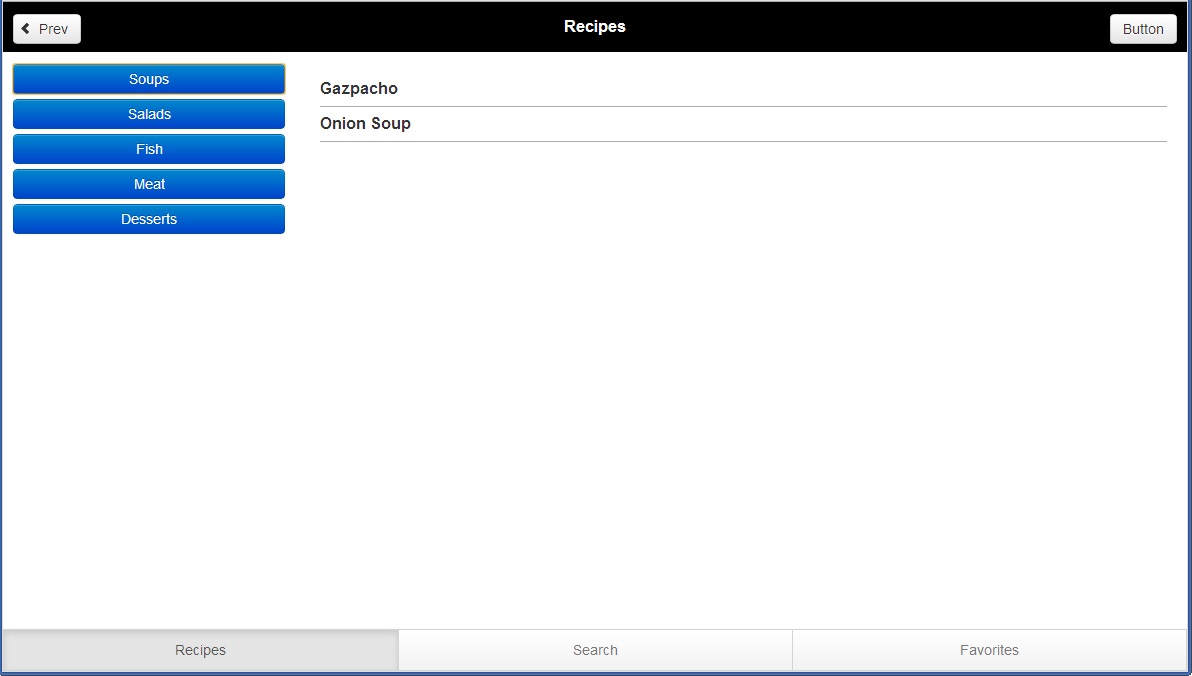This screenshot has height=676, width=1192.
Task: Go to the Favorites tab
Action: coord(989,650)
